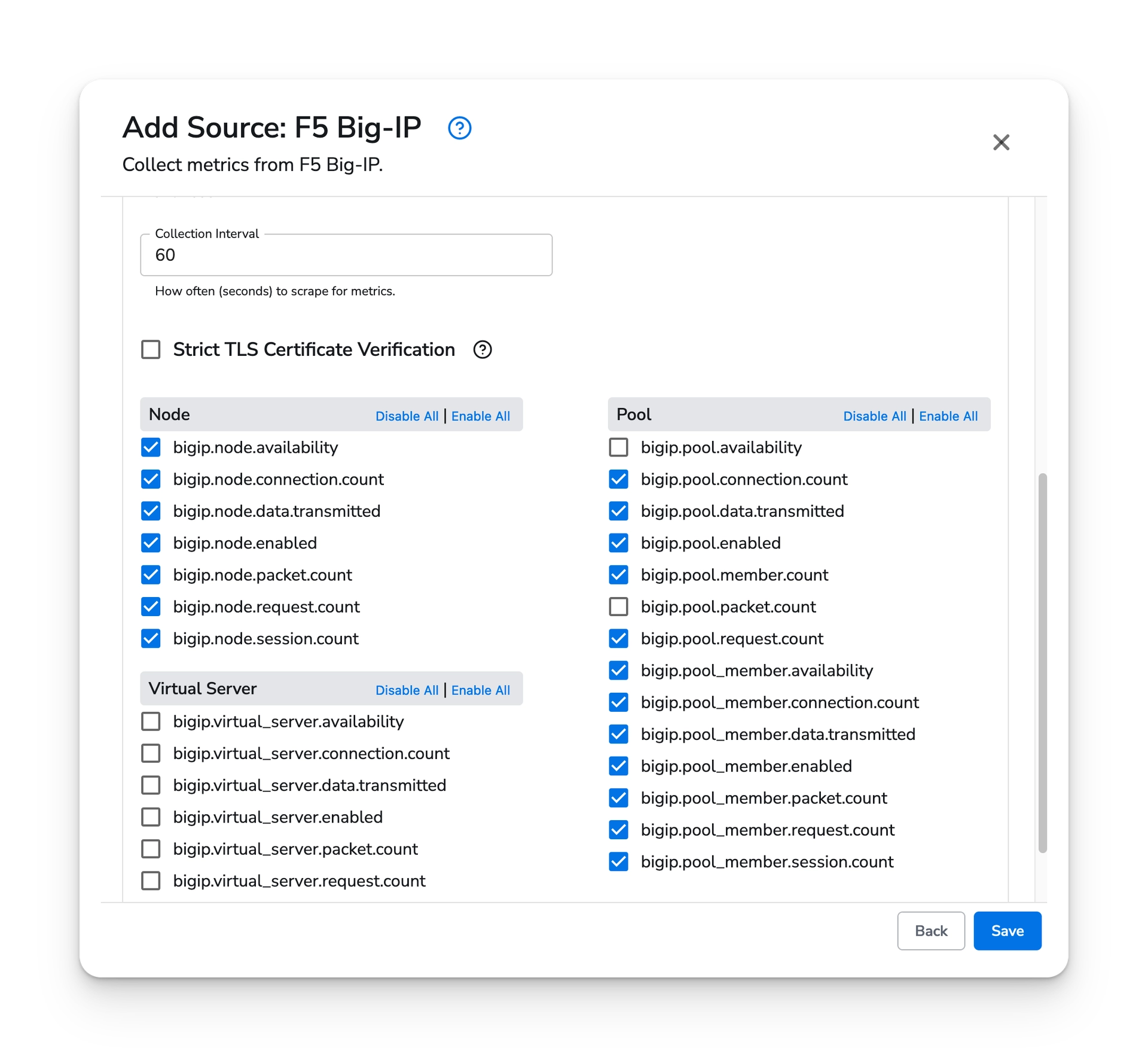
Task: Click Enable All for Node metrics
Action: [x=480, y=416]
